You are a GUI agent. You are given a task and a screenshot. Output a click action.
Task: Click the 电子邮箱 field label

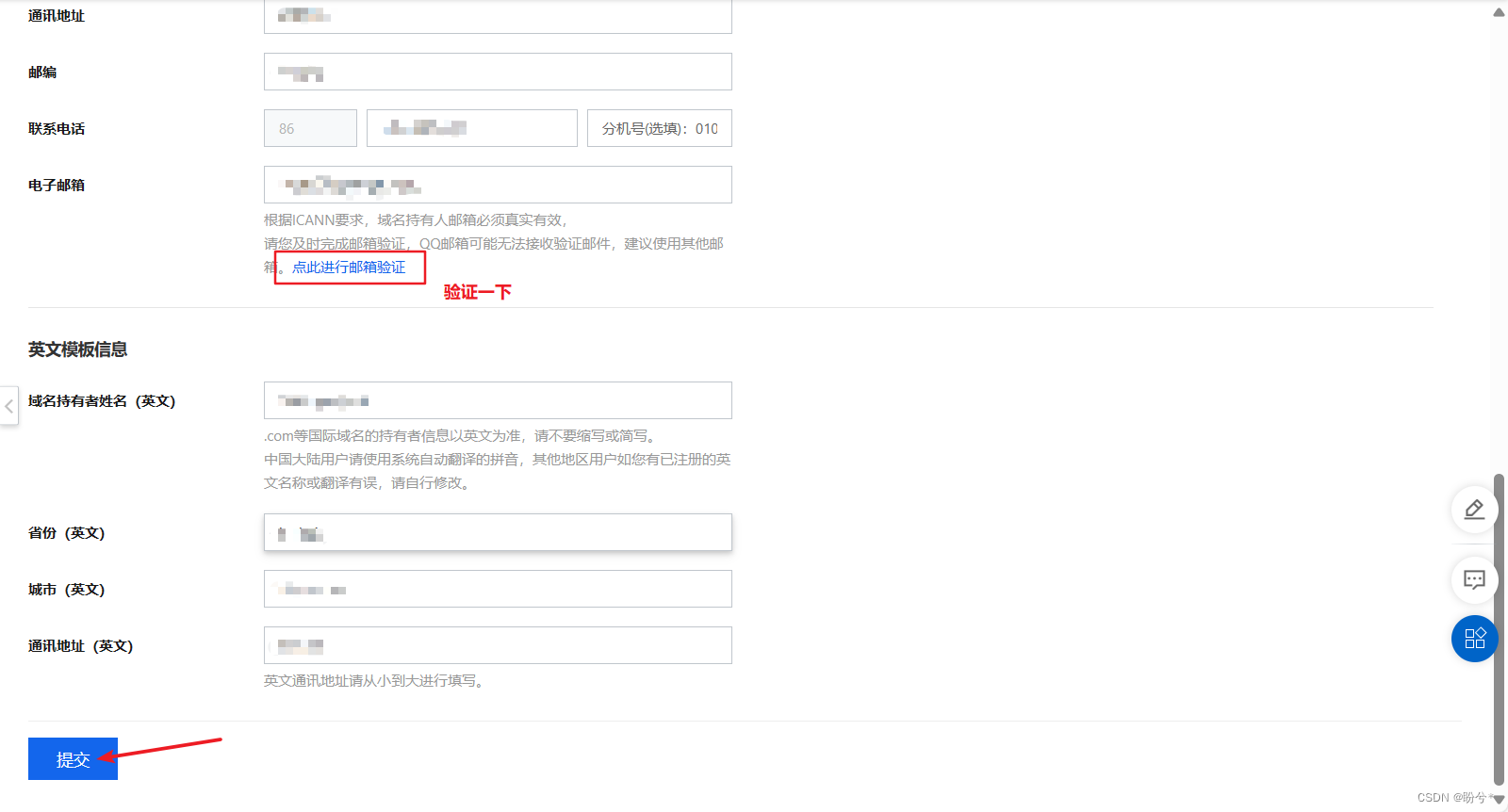pyautogui.click(x=57, y=186)
